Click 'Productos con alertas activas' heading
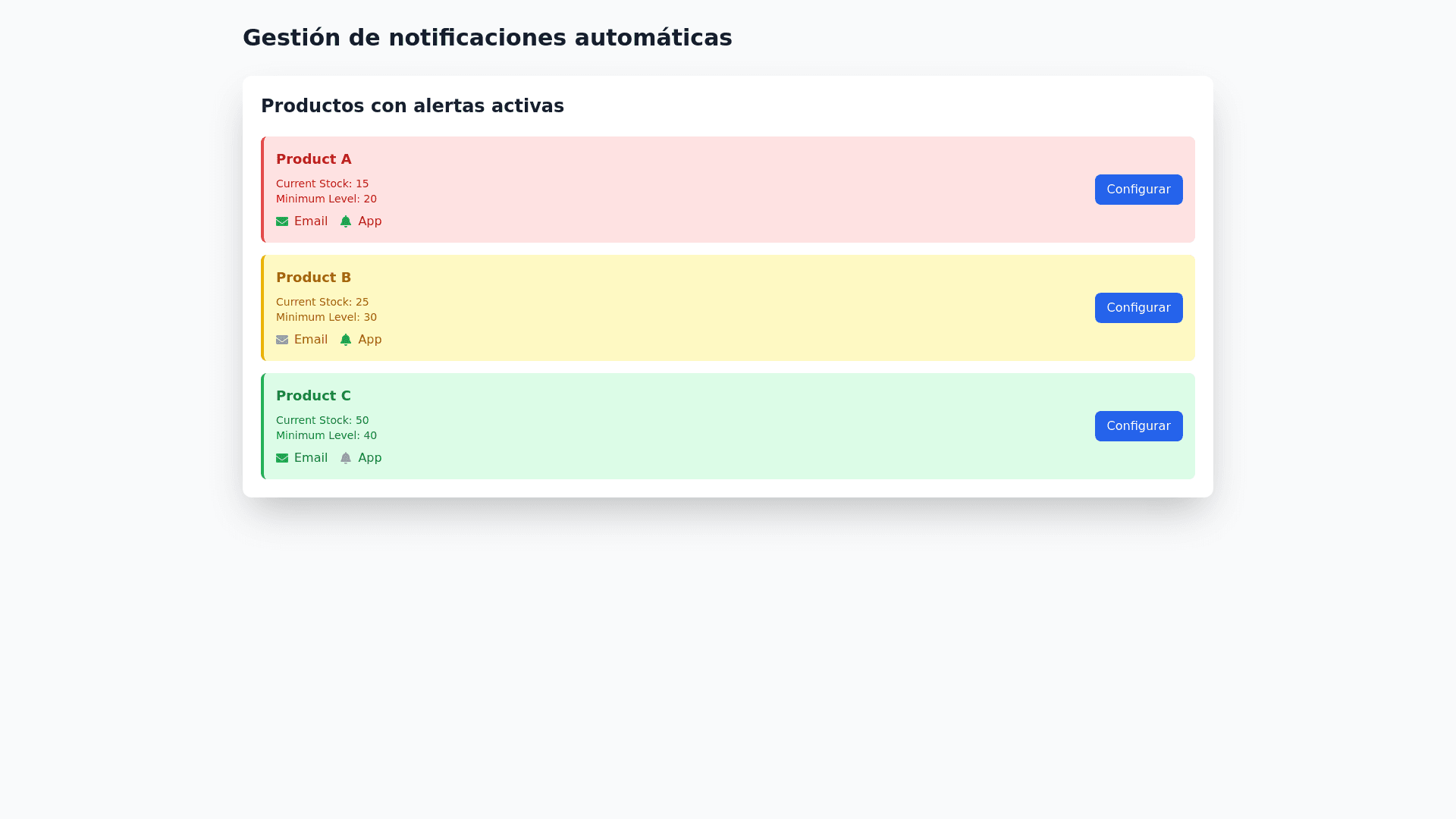Image resolution: width=1456 pixels, height=819 pixels. tap(413, 106)
